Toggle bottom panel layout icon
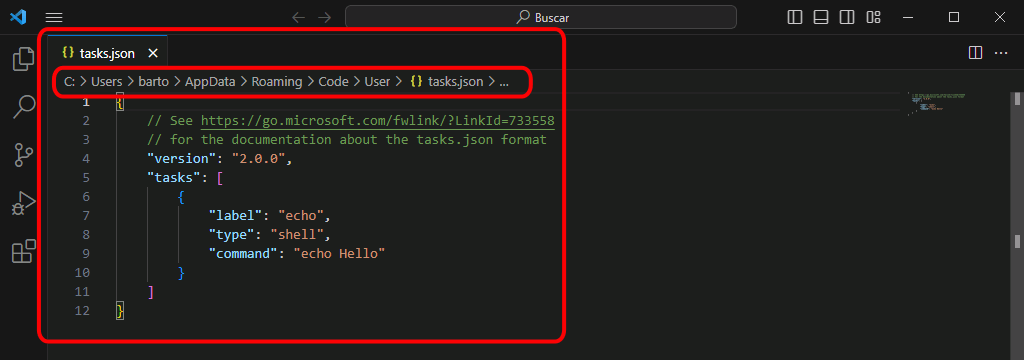Image resolution: width=1024 pixels, height=360 pixels. click(x=821, y=18)
